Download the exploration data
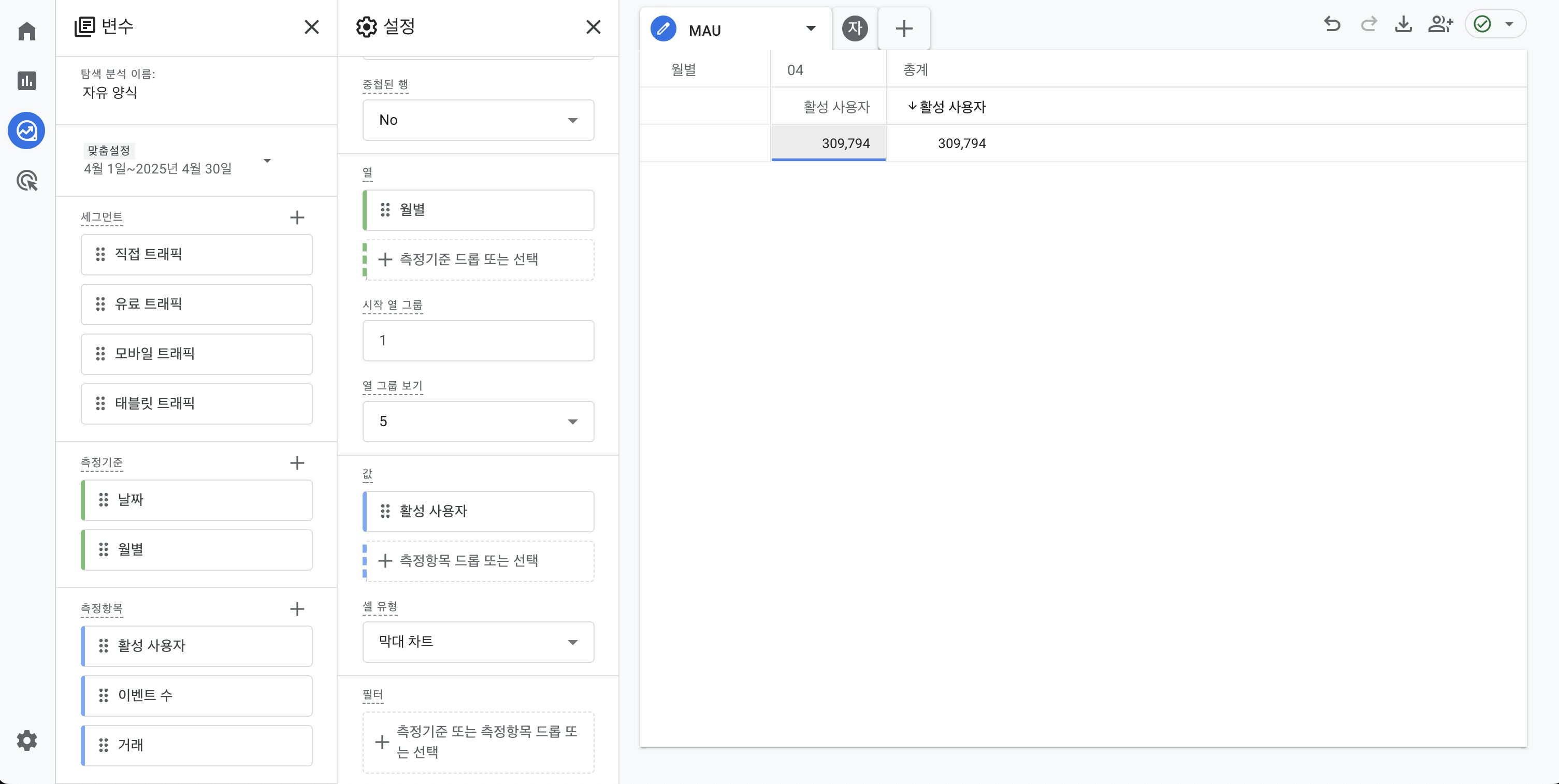This screenshot has width=1559, height=784. pyautogui.click(x=1404, y=24)
